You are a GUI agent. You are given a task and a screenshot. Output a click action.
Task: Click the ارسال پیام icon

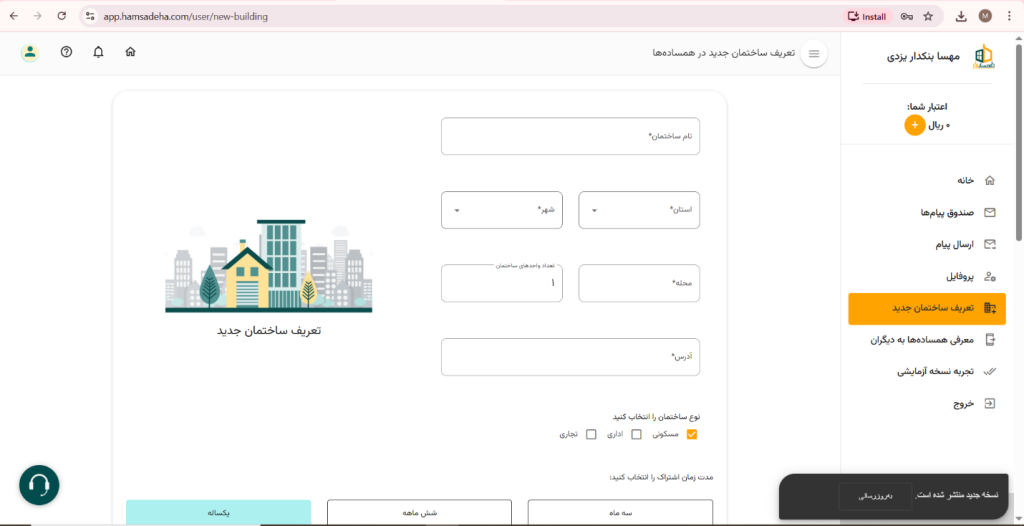pos(990,244)
